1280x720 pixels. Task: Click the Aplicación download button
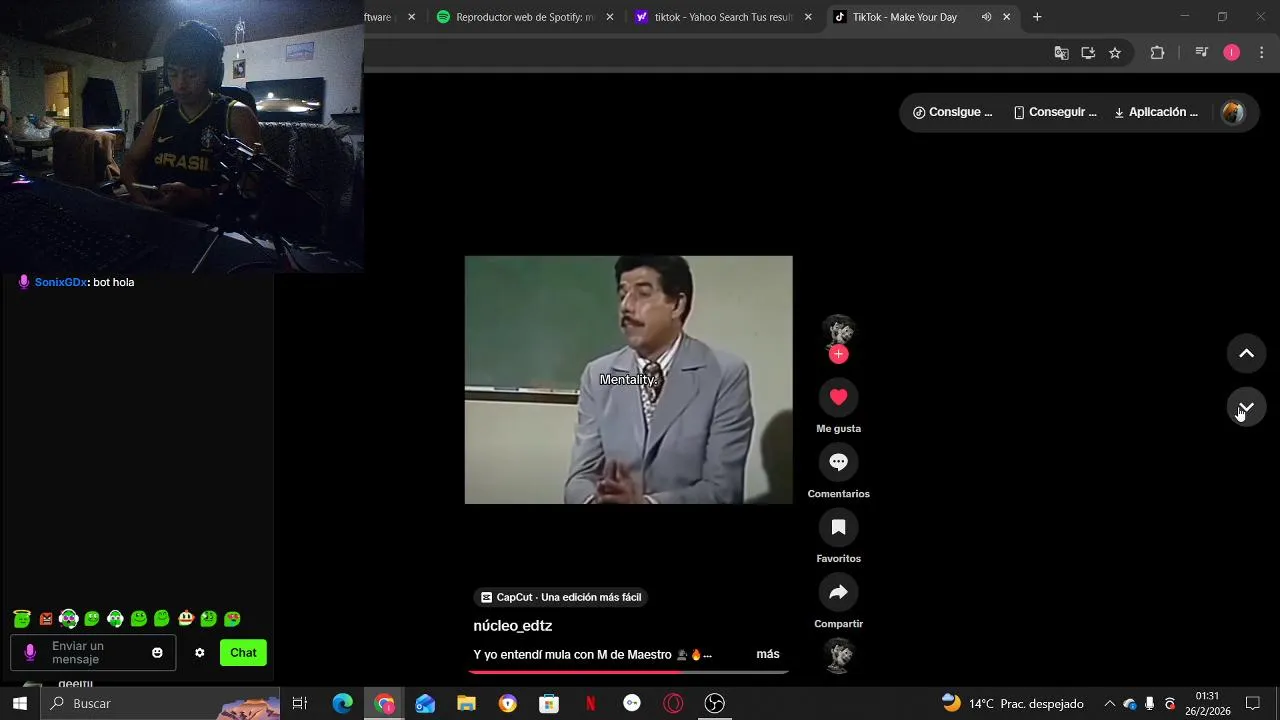1156,112
